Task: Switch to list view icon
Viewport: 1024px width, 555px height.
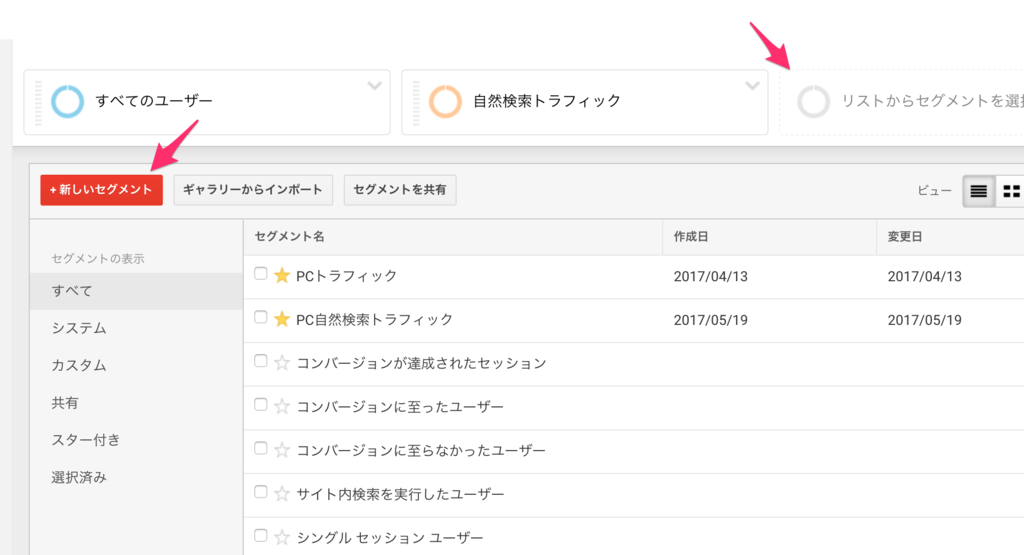Action: tap(978, 191)
